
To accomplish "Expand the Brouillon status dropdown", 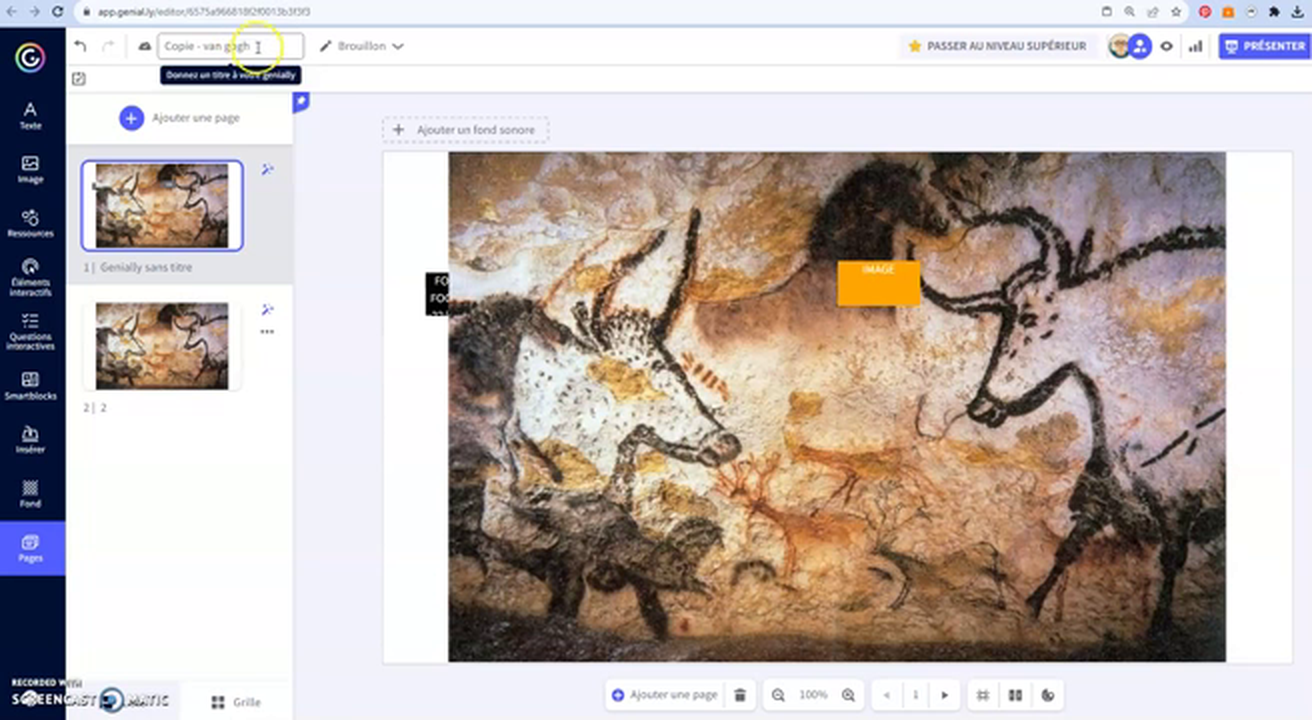I will coord(361,46).
